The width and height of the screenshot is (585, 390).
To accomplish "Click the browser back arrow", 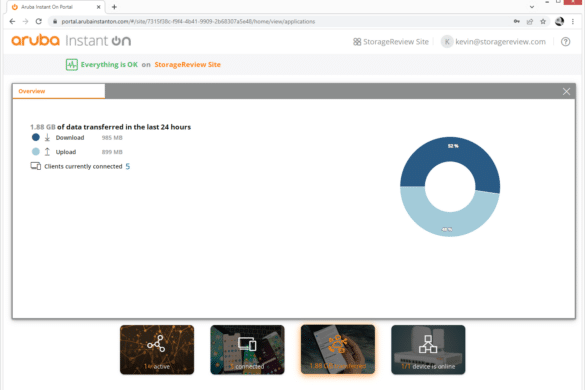I will pyautogui.click(x=12, y=22).
